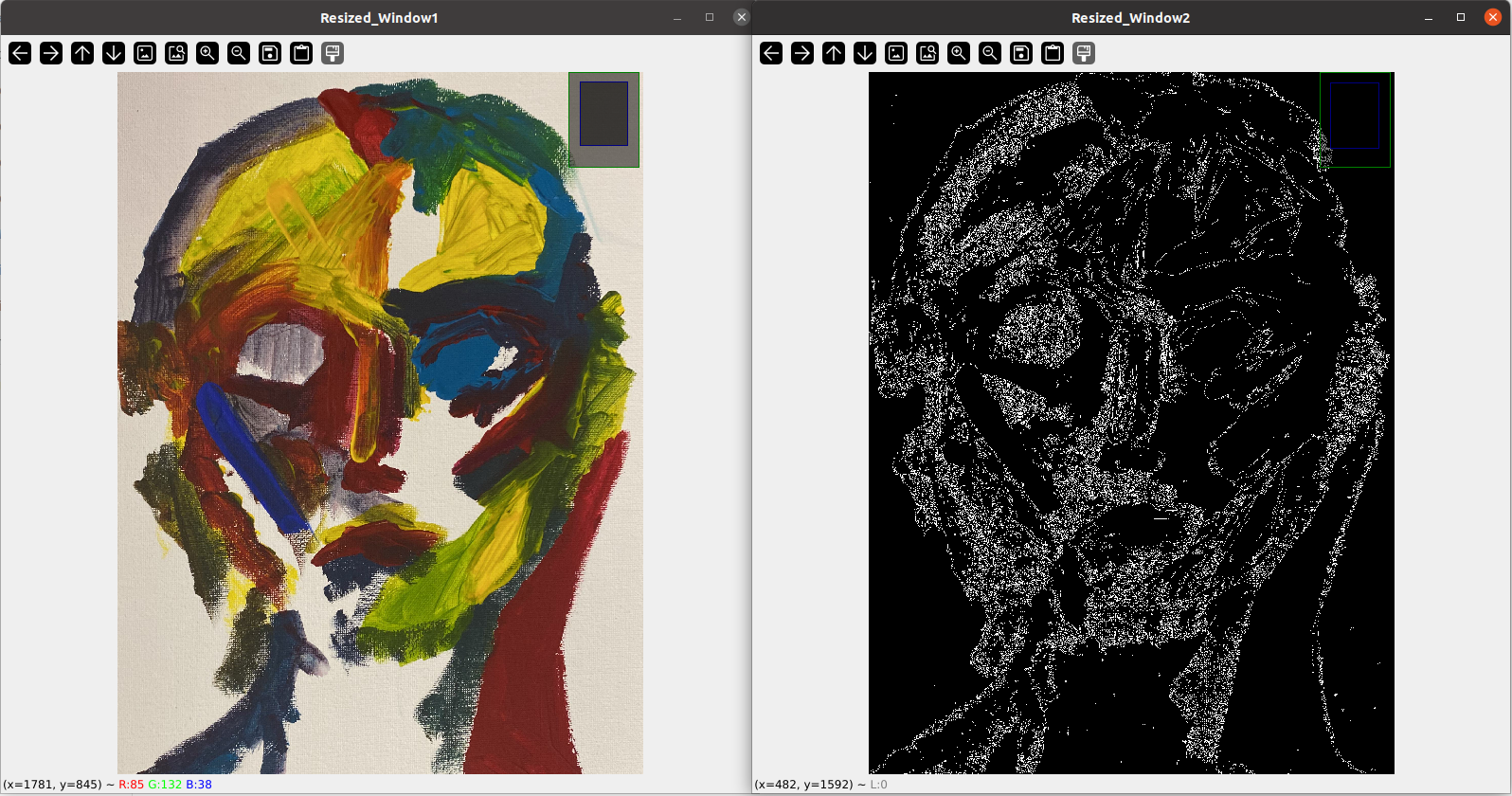Viewport: 1512px width, 796px height.
Task: Maximize the Resized_Window2 window
Action: point(1461,17)
